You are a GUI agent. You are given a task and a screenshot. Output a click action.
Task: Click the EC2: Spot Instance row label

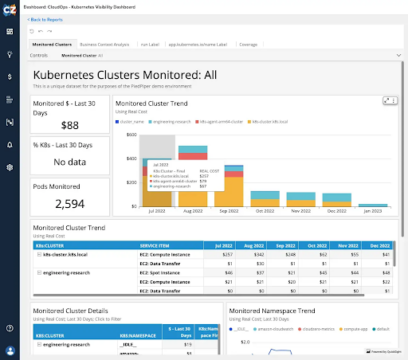(160, 273)
